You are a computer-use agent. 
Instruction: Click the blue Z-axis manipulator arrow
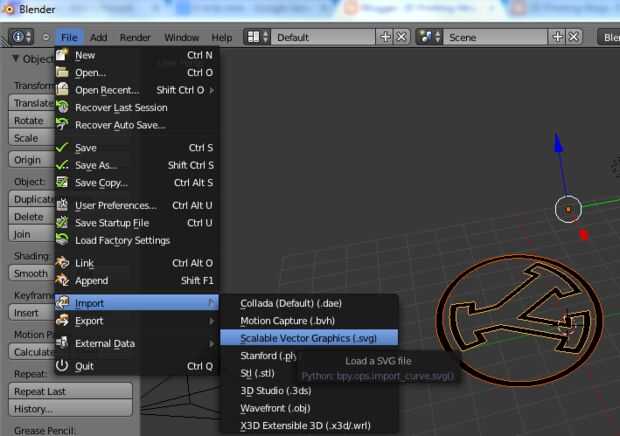click(558, 143)
